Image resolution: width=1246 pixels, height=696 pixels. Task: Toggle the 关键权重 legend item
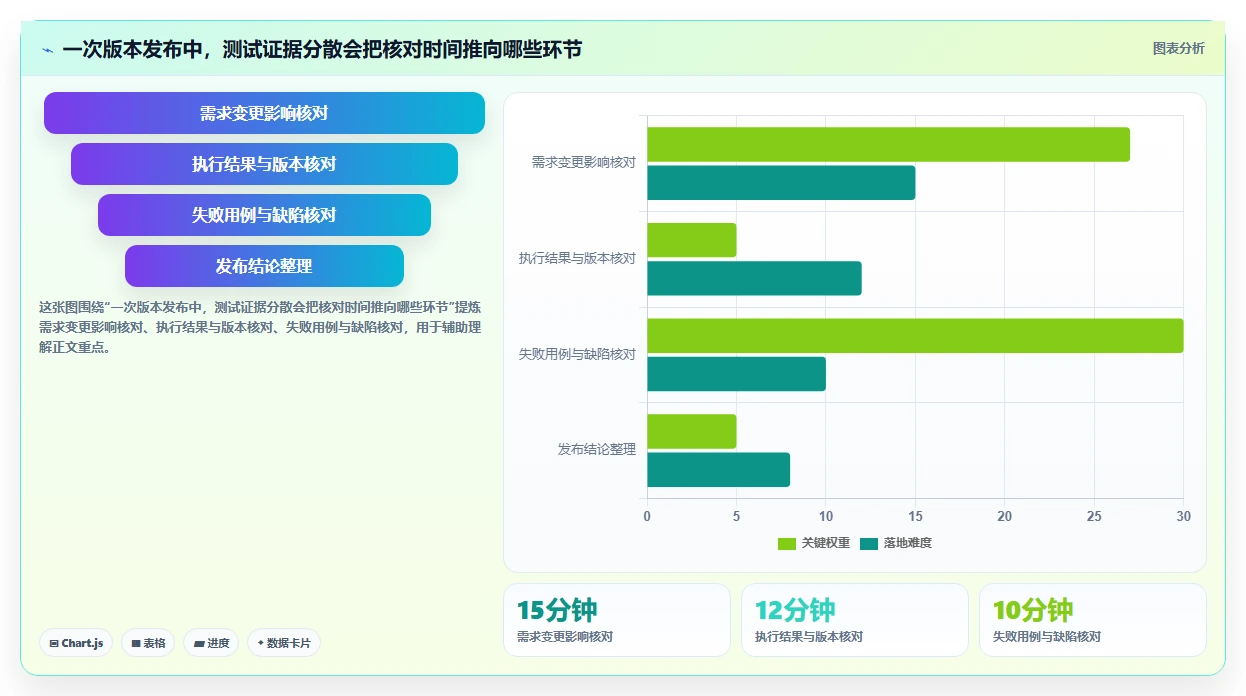(814, 543)
